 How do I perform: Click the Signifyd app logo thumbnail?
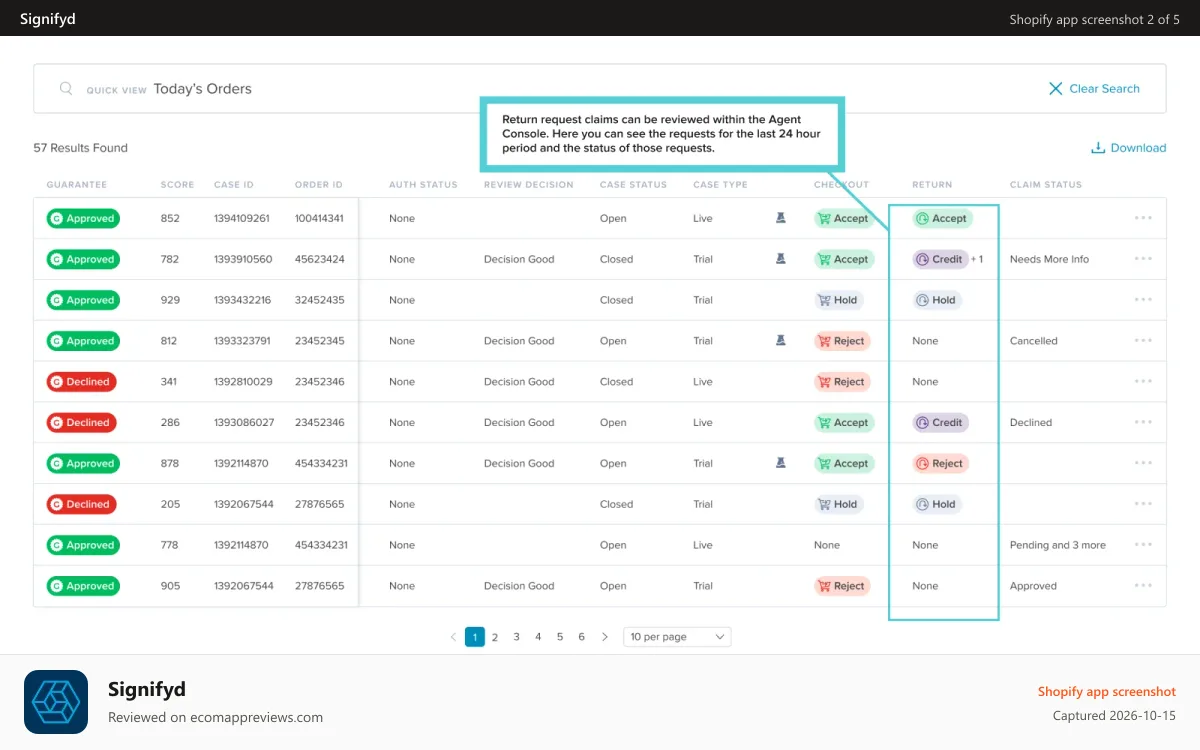(x=56, y=702)
